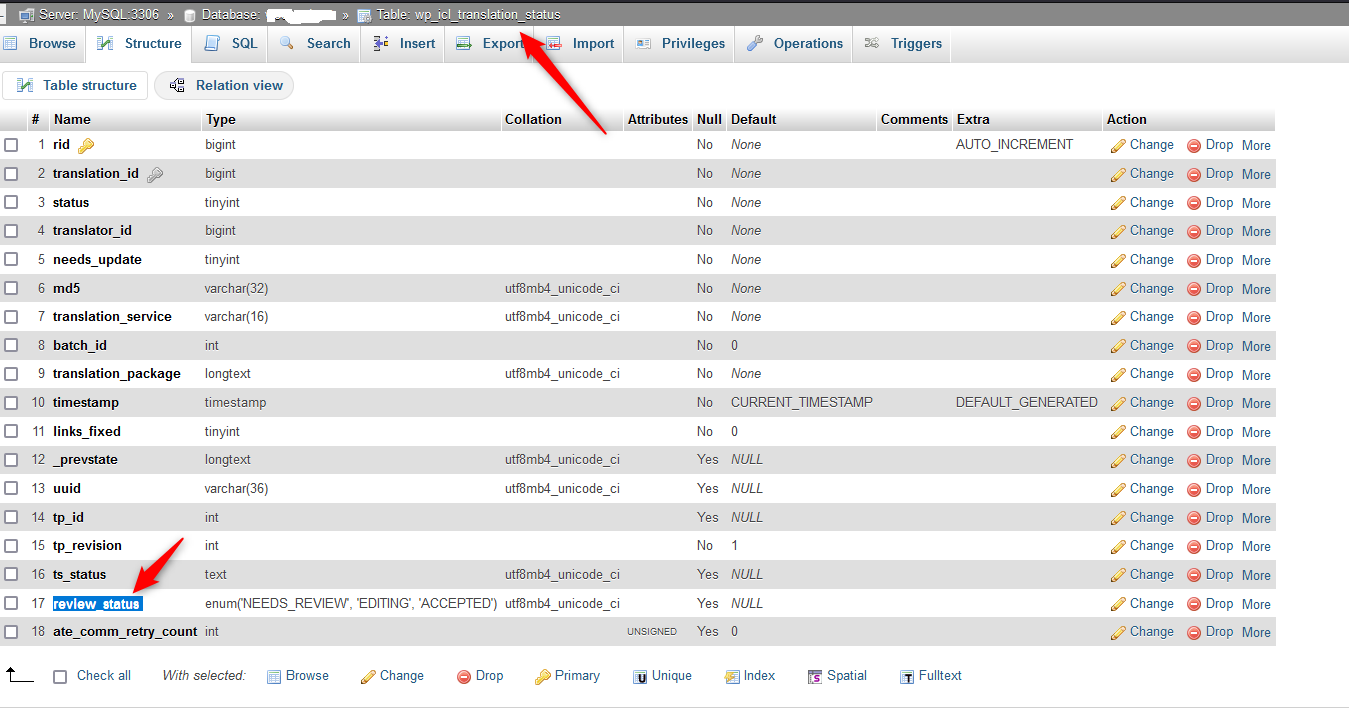Click the Privileges tab icon

click(x=643, y=44)
